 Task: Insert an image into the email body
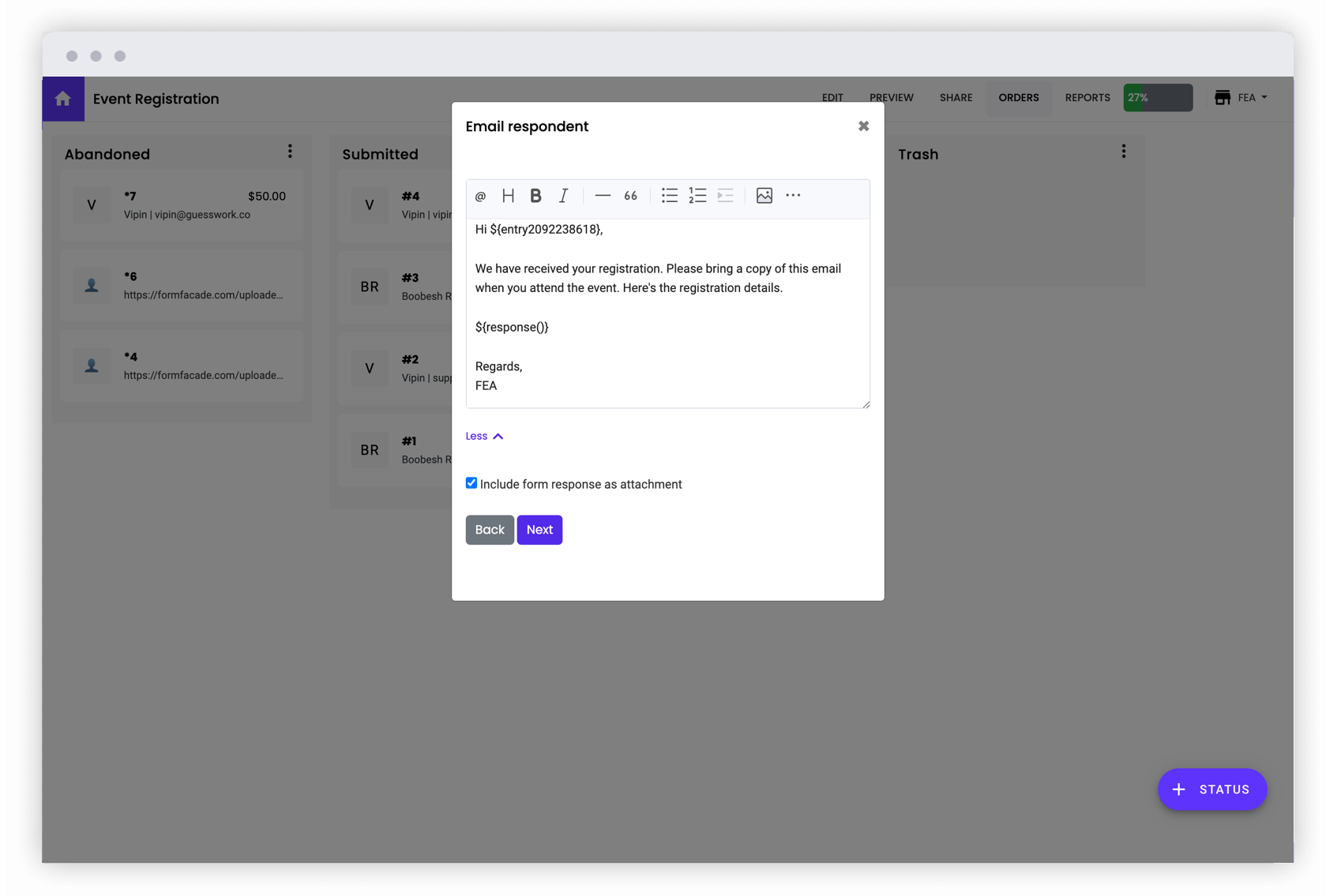tap(764, 195)
